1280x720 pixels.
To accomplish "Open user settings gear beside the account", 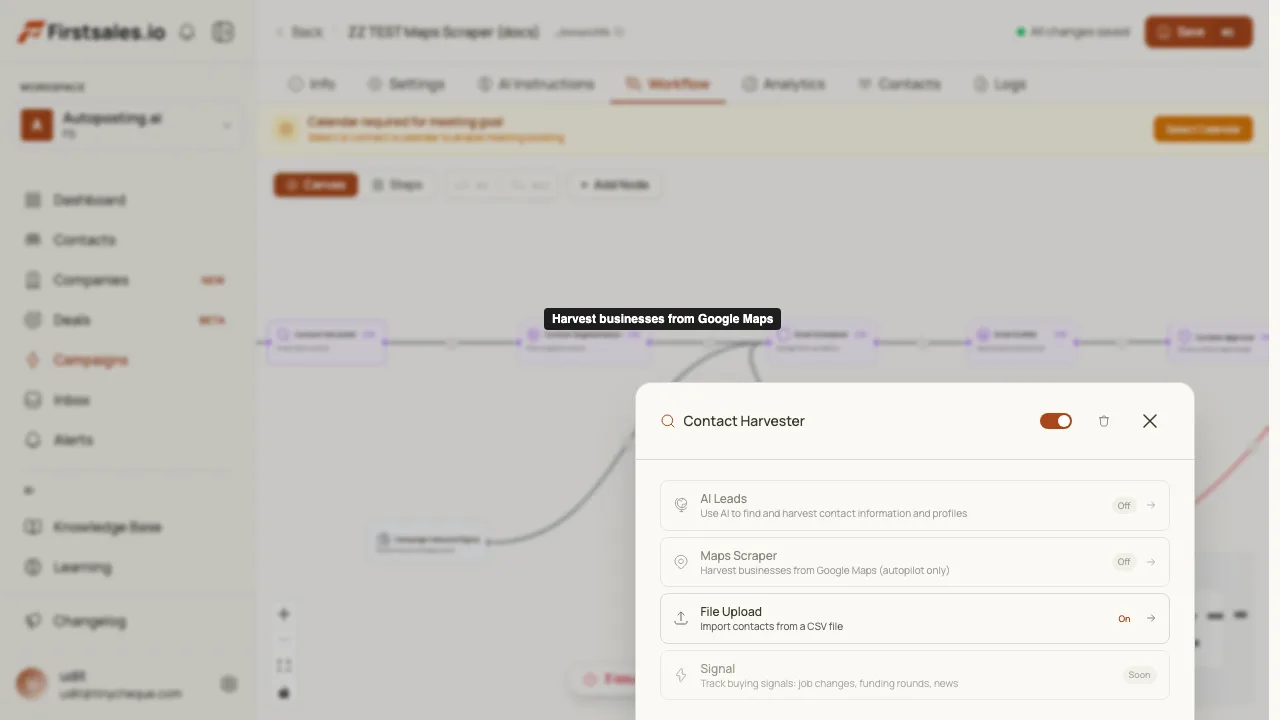I will (229, 684).
